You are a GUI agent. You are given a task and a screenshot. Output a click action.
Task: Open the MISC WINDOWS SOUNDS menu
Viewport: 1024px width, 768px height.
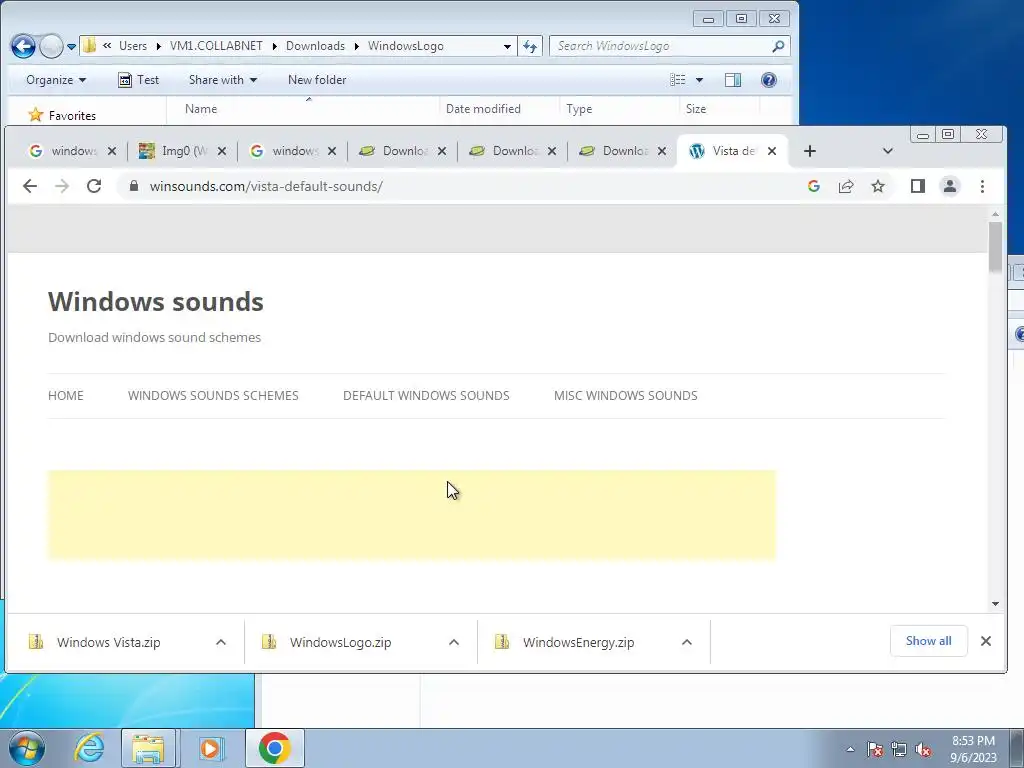625,396
